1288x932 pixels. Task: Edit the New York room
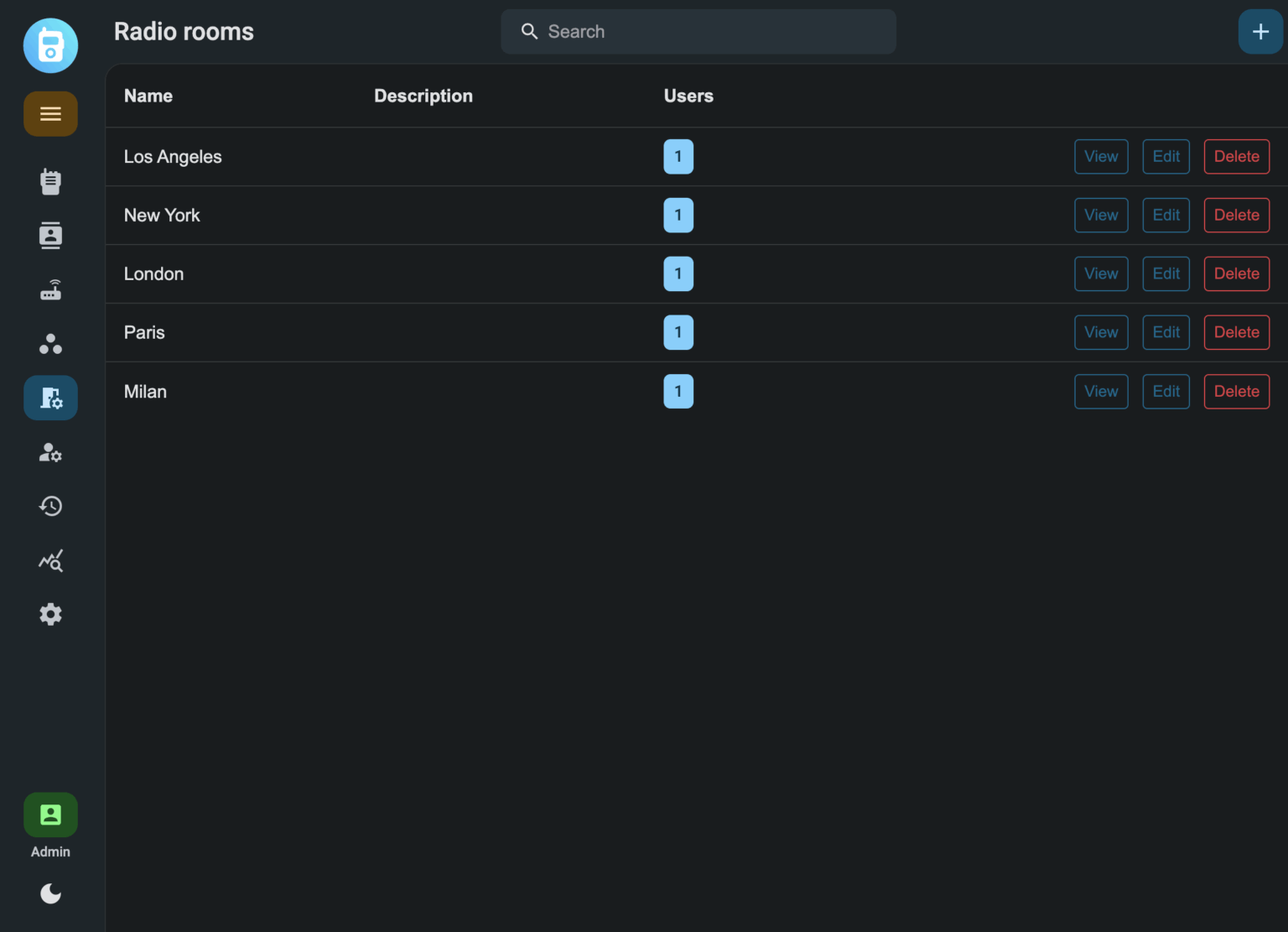pos(1166,216)
